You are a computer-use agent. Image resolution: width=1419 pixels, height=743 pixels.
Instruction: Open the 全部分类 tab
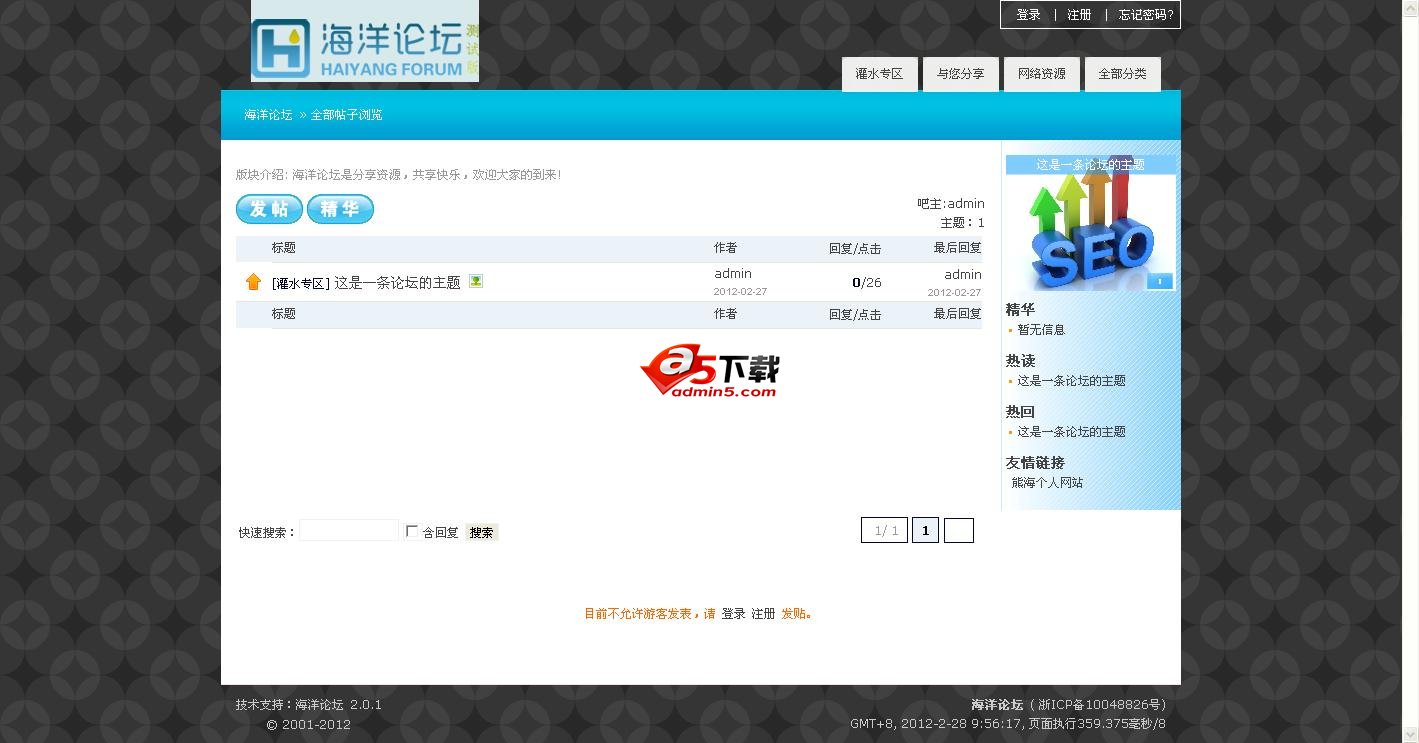click(x=1122, y=74)
